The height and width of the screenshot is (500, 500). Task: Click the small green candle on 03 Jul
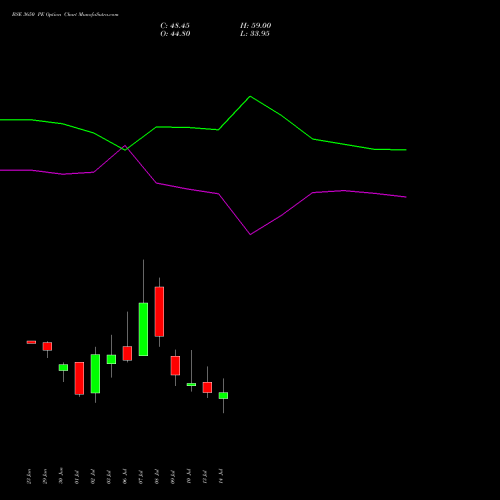tap(111, 359)
